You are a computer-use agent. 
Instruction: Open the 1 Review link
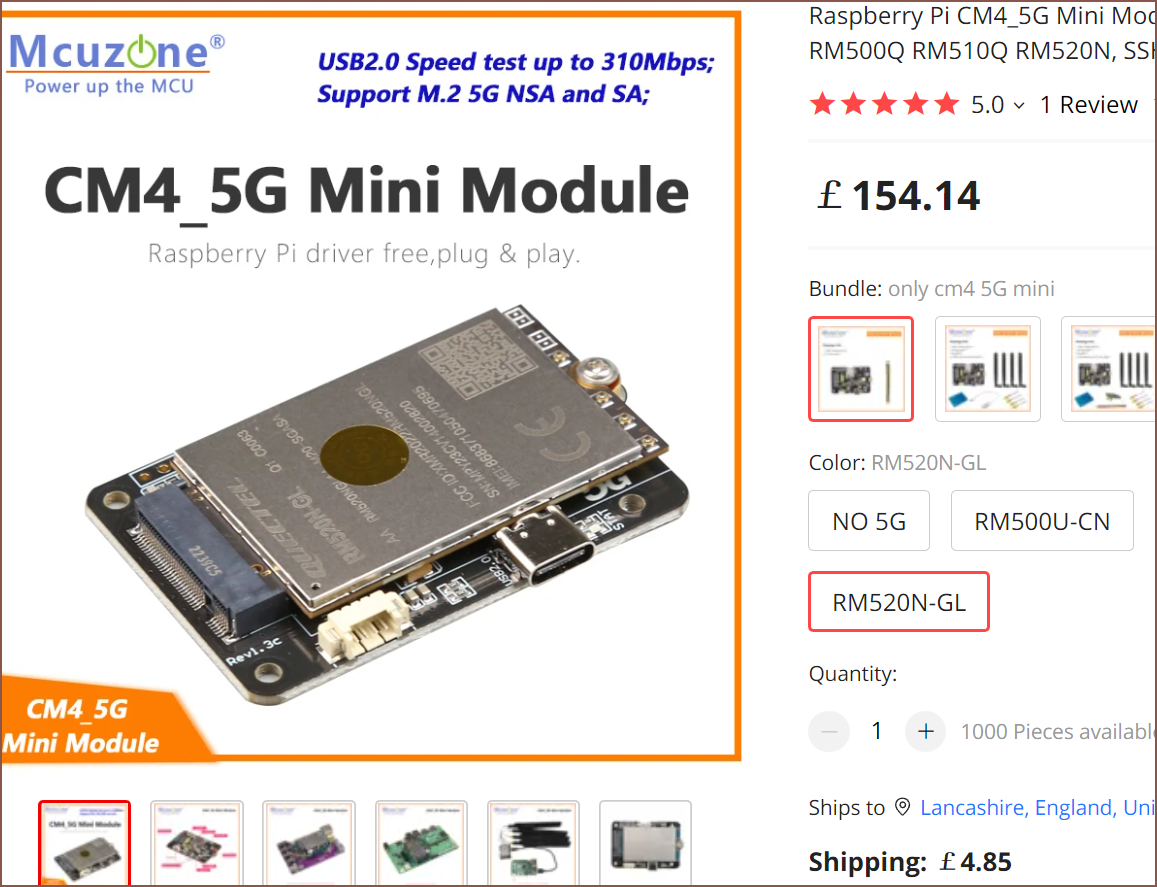click(x=1088, y=105)
